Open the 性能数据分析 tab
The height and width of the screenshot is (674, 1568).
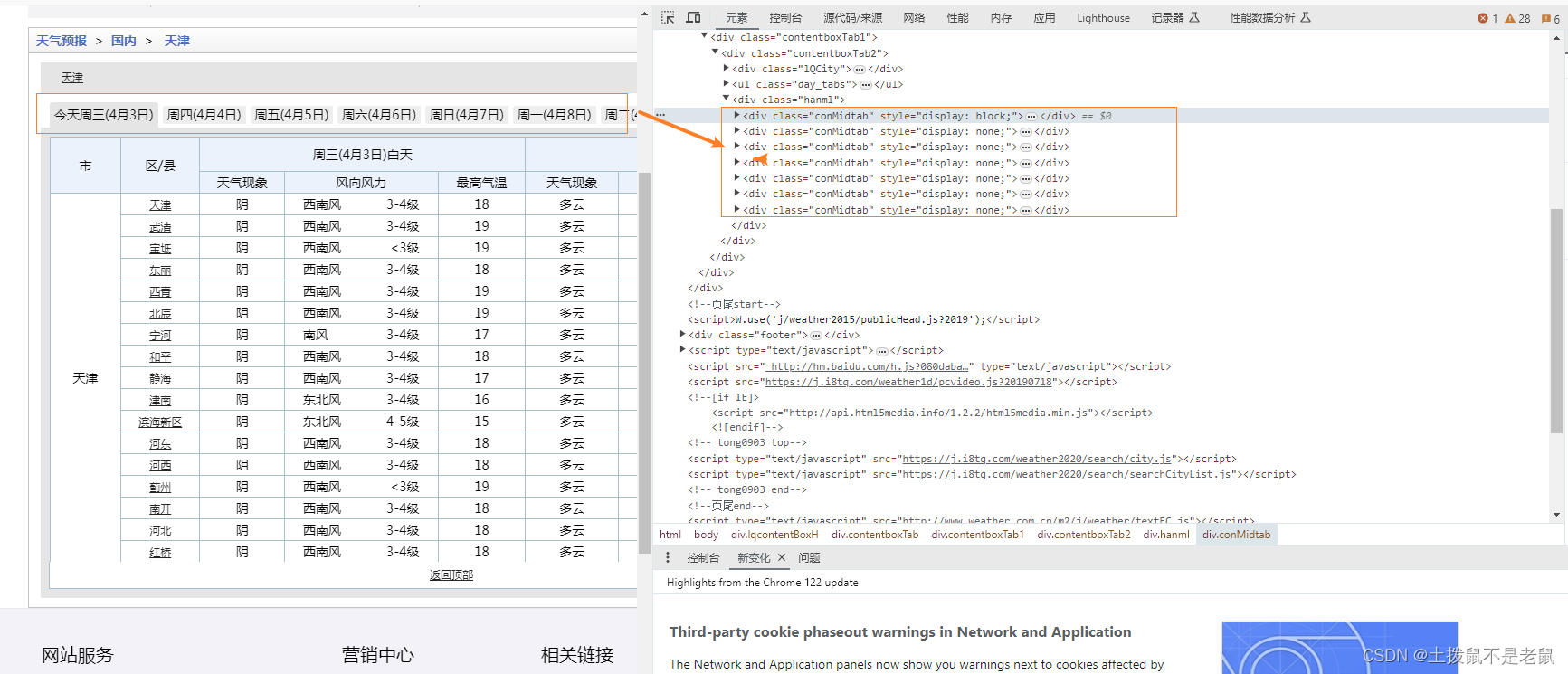[x=1269, y=18]
